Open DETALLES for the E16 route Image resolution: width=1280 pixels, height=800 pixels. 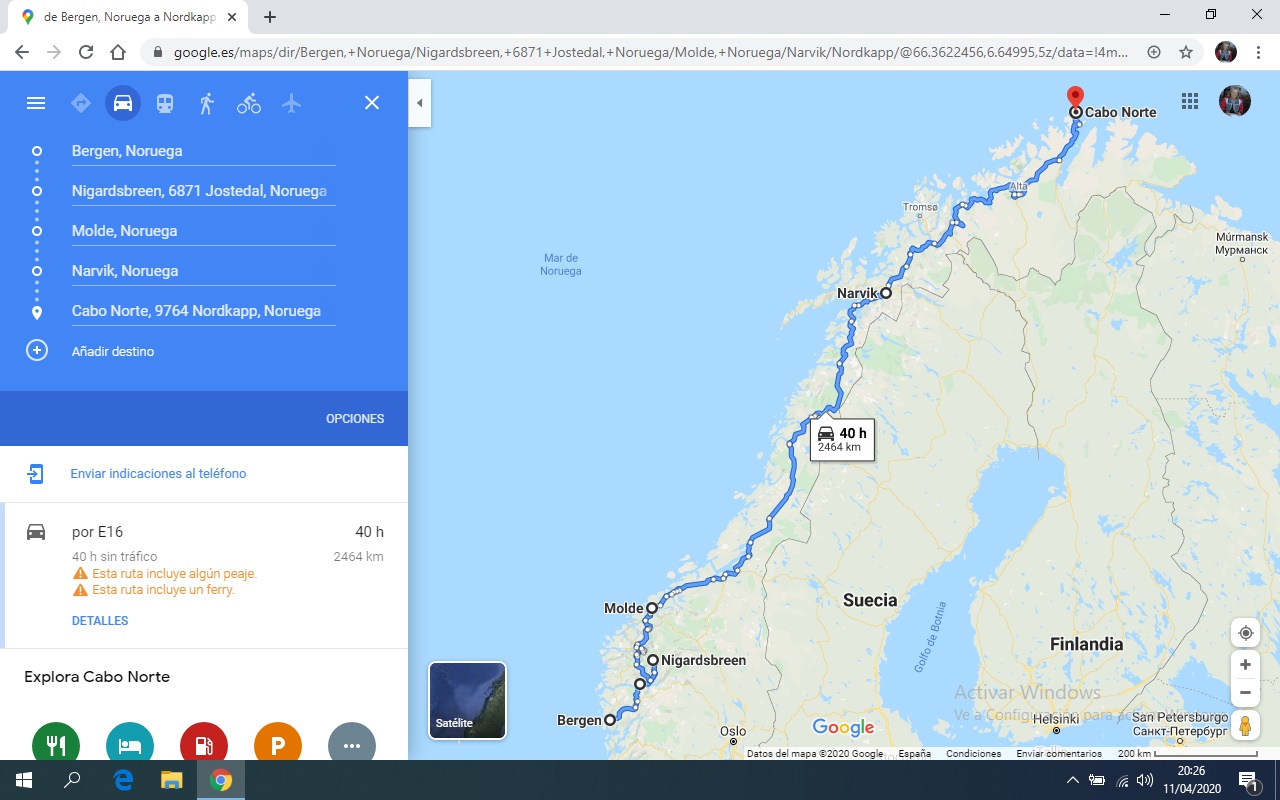(100, 621)
